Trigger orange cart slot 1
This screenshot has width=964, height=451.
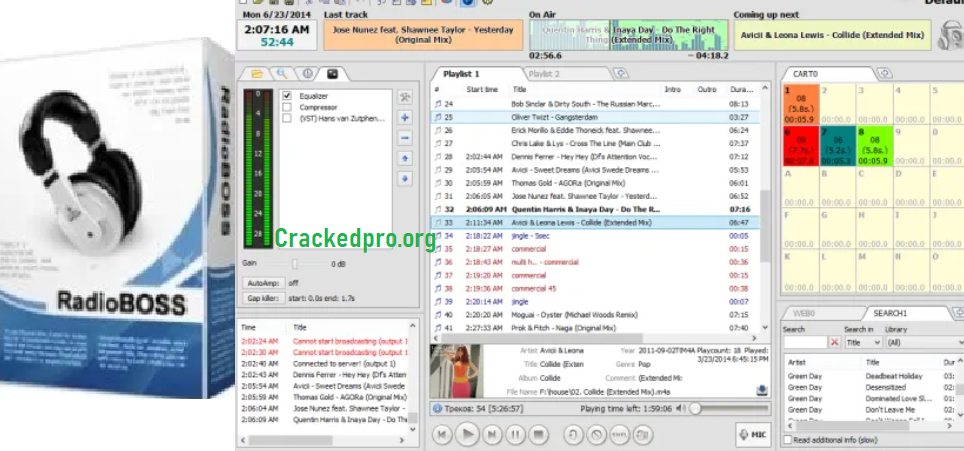(x=800, y=104)
